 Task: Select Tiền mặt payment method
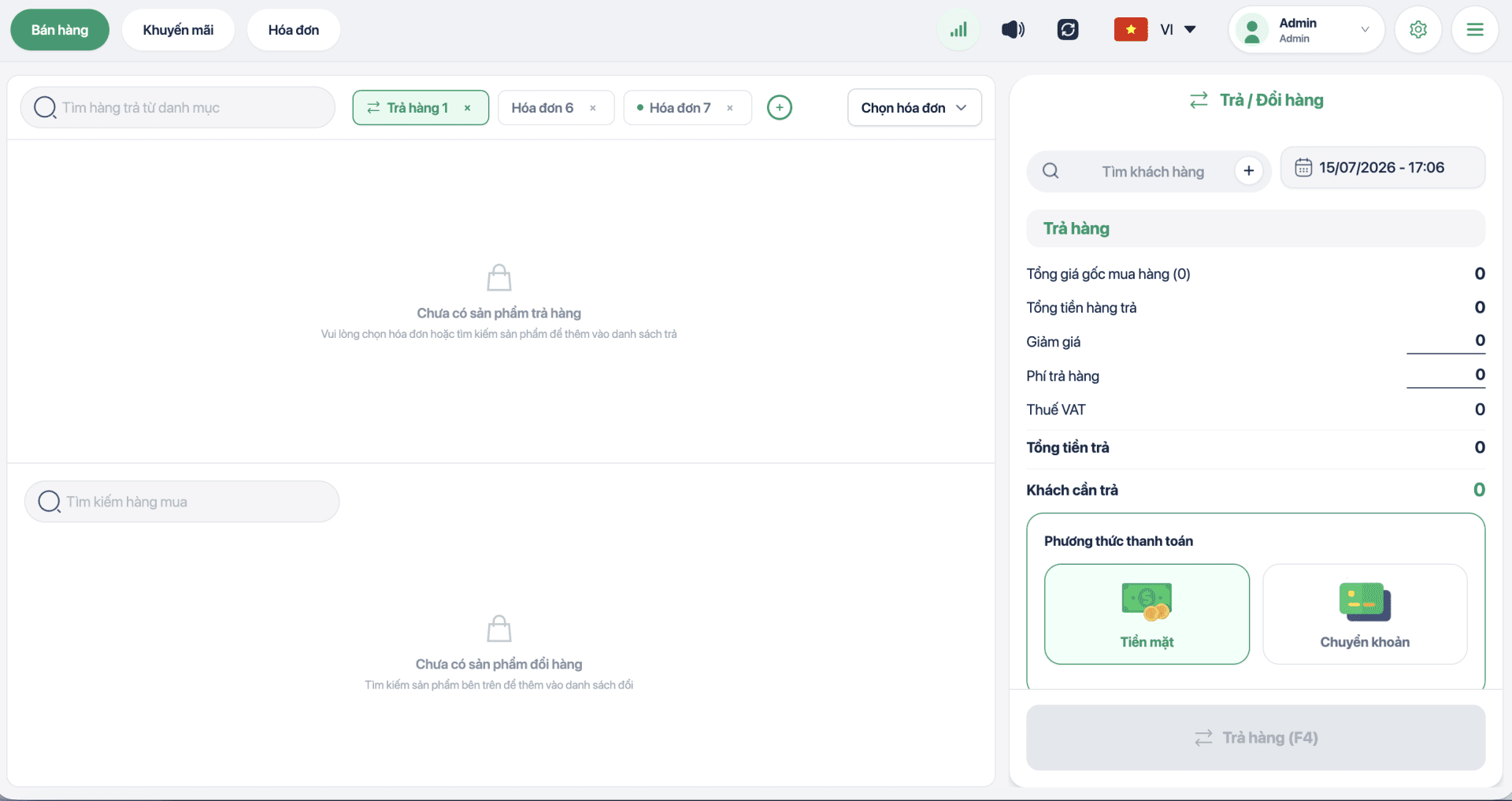pyautogui.click(x=1147, y=614)
